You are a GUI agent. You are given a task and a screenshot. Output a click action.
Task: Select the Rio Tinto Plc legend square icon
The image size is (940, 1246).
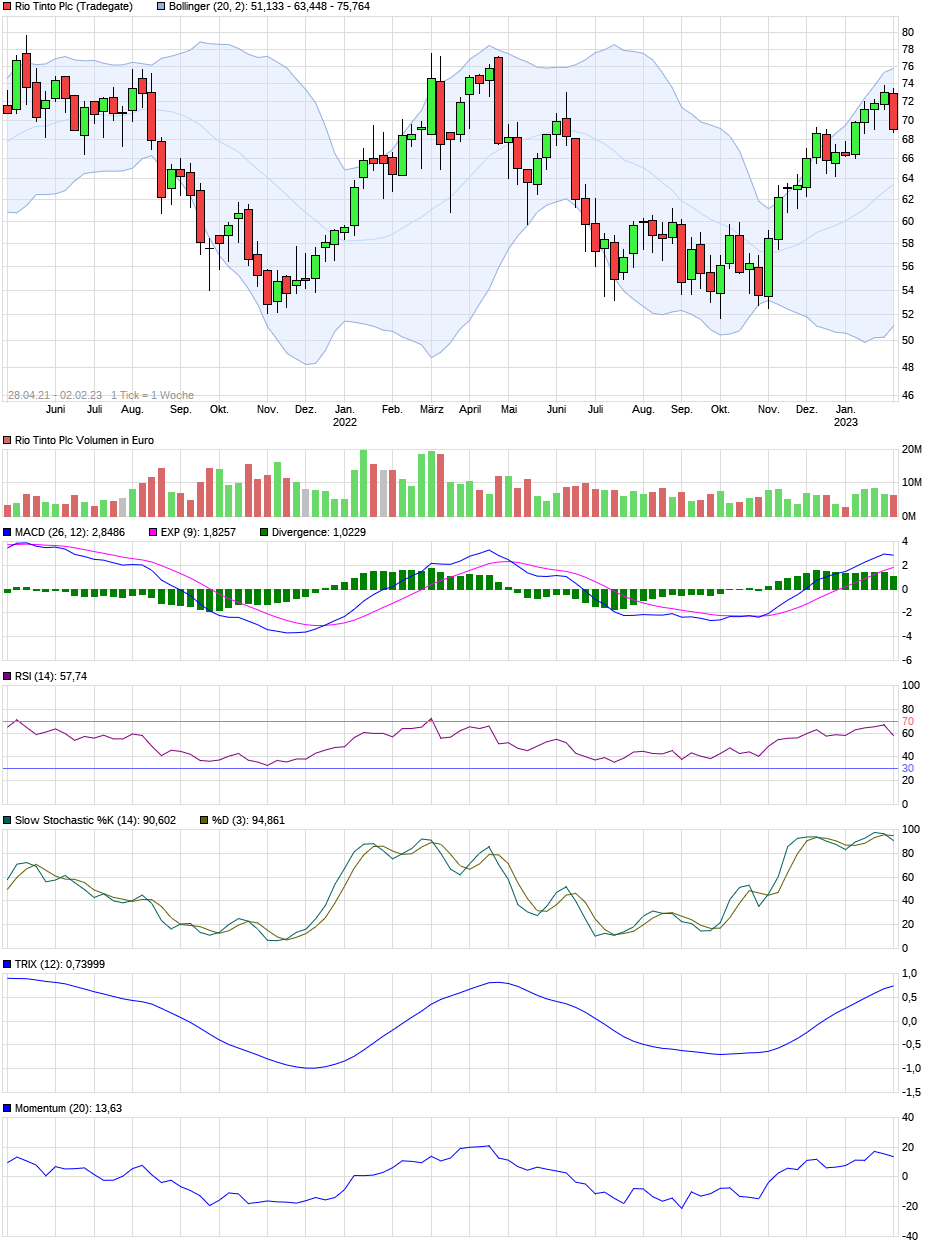pos(5,7)
